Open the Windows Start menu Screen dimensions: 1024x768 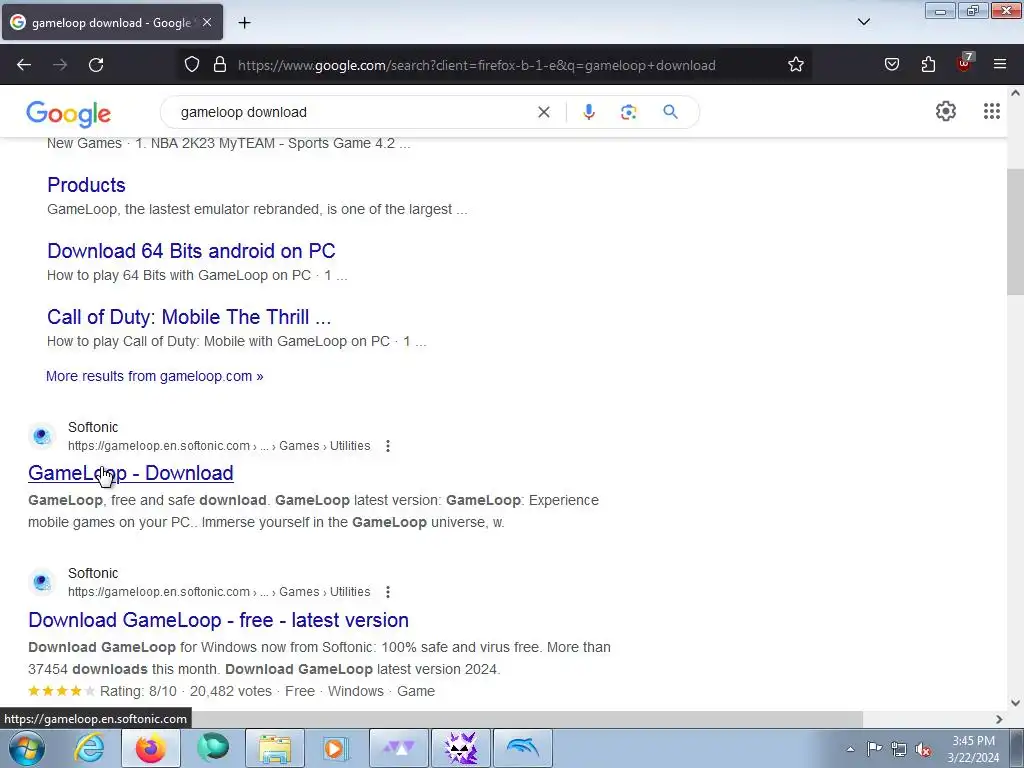(26, 748)
